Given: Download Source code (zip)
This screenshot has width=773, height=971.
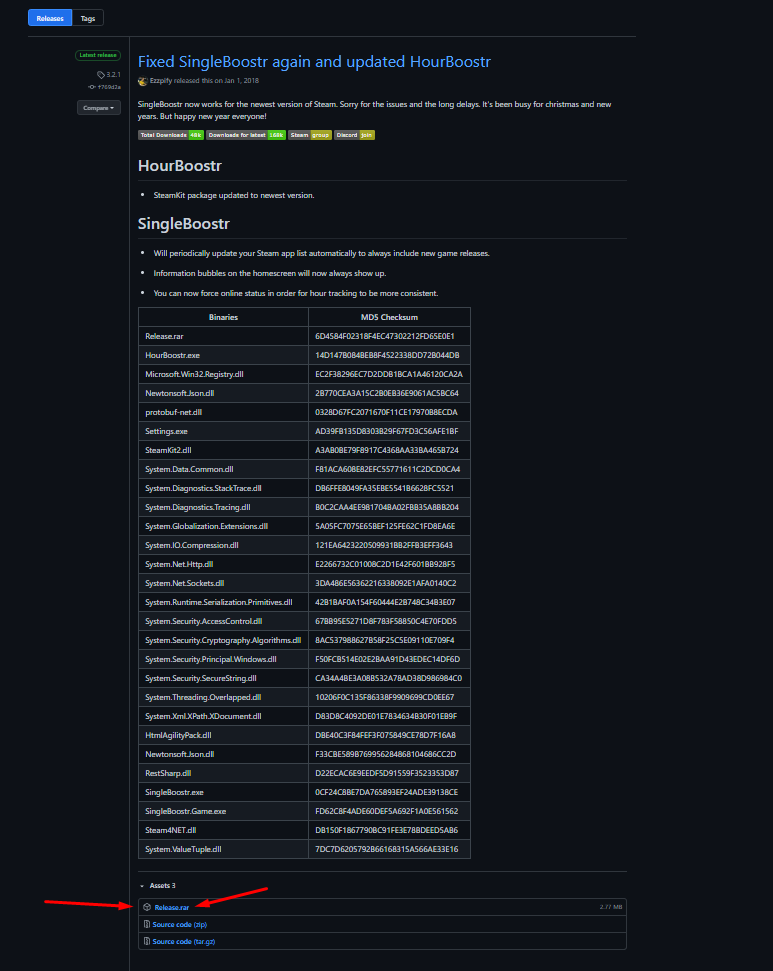Looking at the screenshot, I should (180, 925).
